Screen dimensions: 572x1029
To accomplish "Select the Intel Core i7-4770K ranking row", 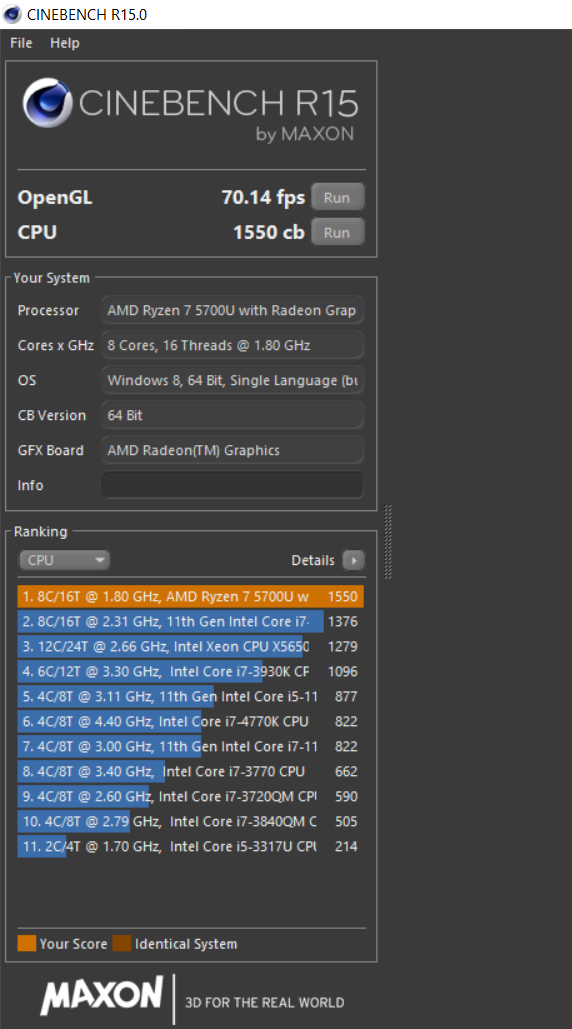I will point(190,721).
